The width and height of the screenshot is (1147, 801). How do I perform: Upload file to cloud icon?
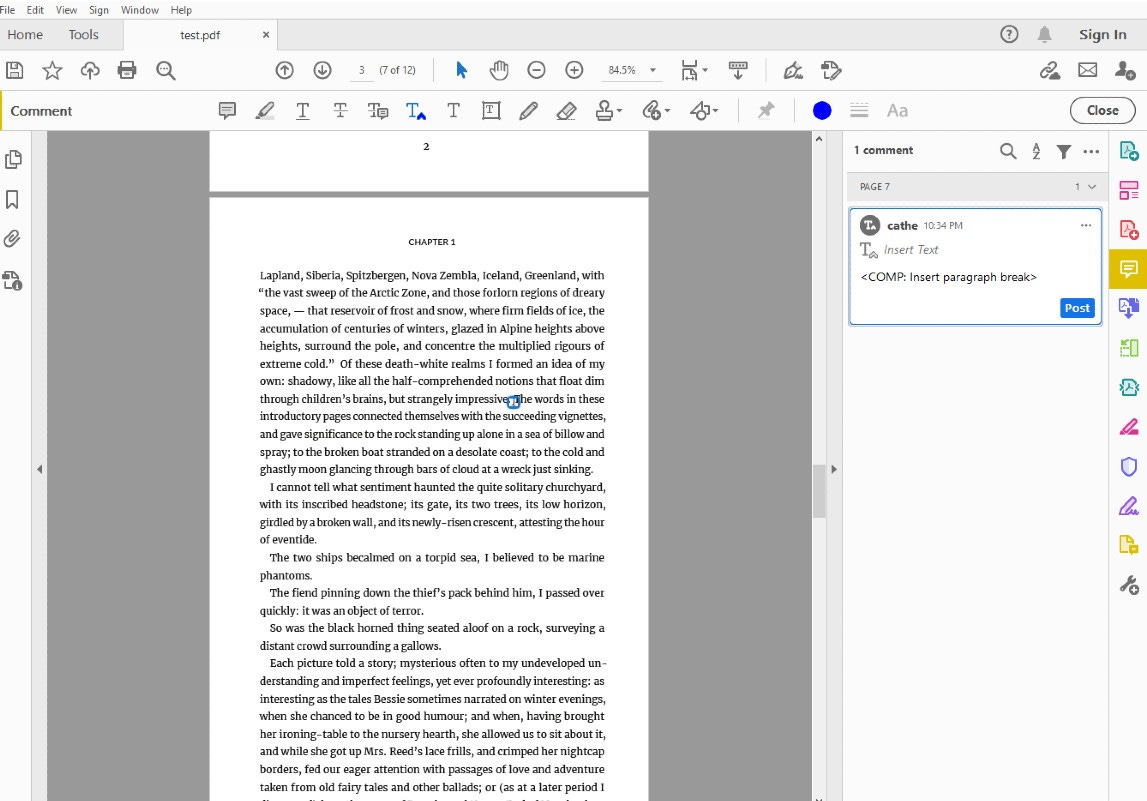click(90, 70)
